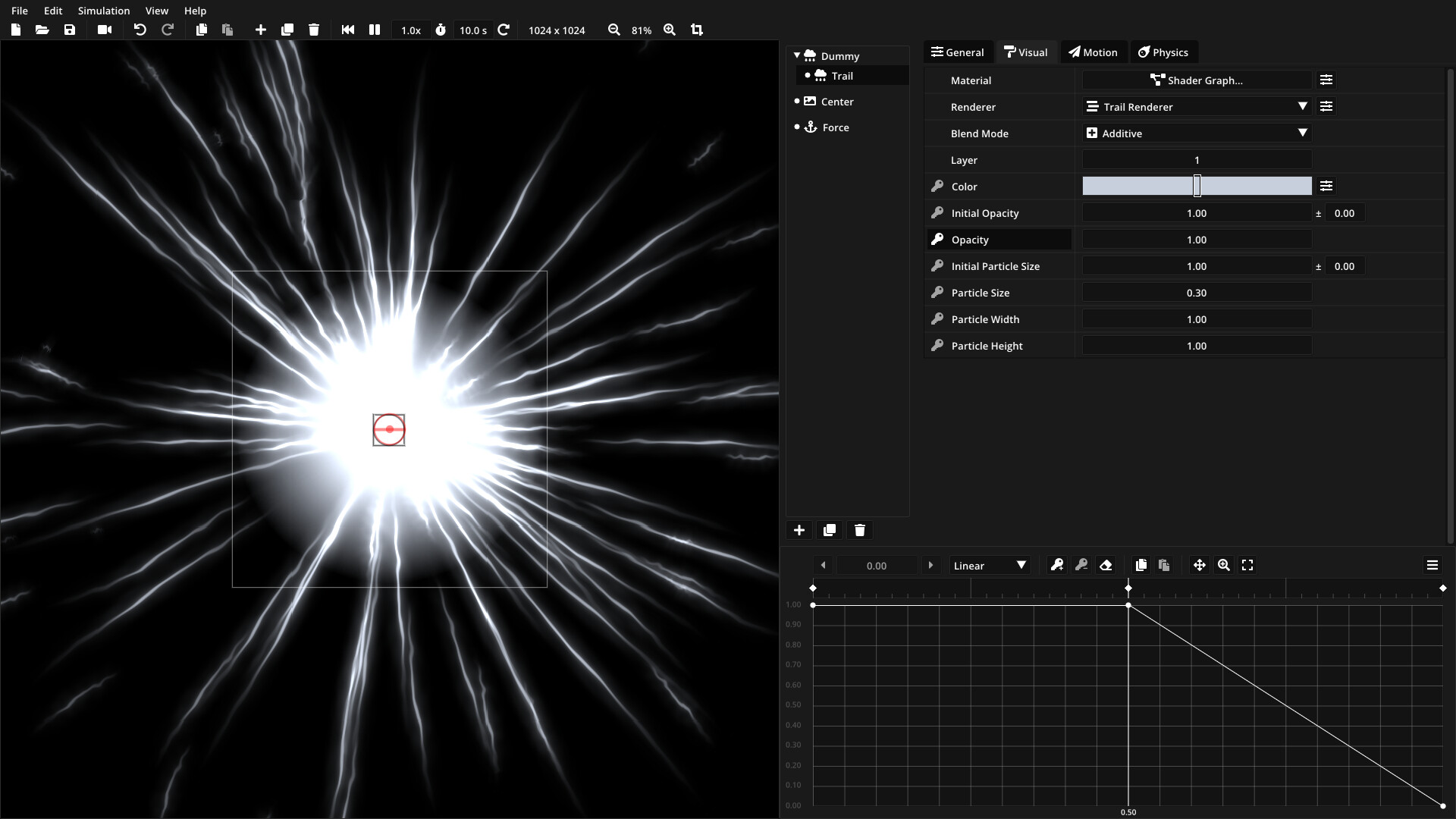The height and width of the screenshot is (819, 1456).
Task: Click the undo arrow icon
Action: coord(140,30)
